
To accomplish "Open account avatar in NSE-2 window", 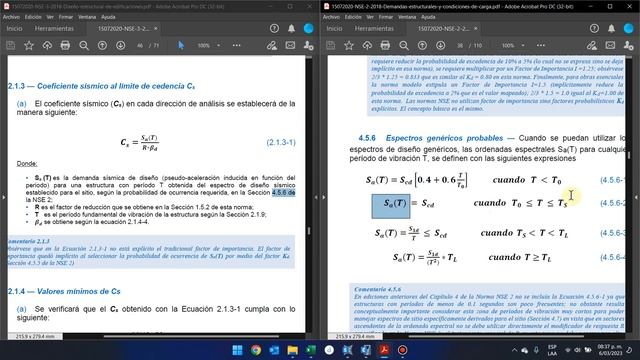I will tap(629, 28).
